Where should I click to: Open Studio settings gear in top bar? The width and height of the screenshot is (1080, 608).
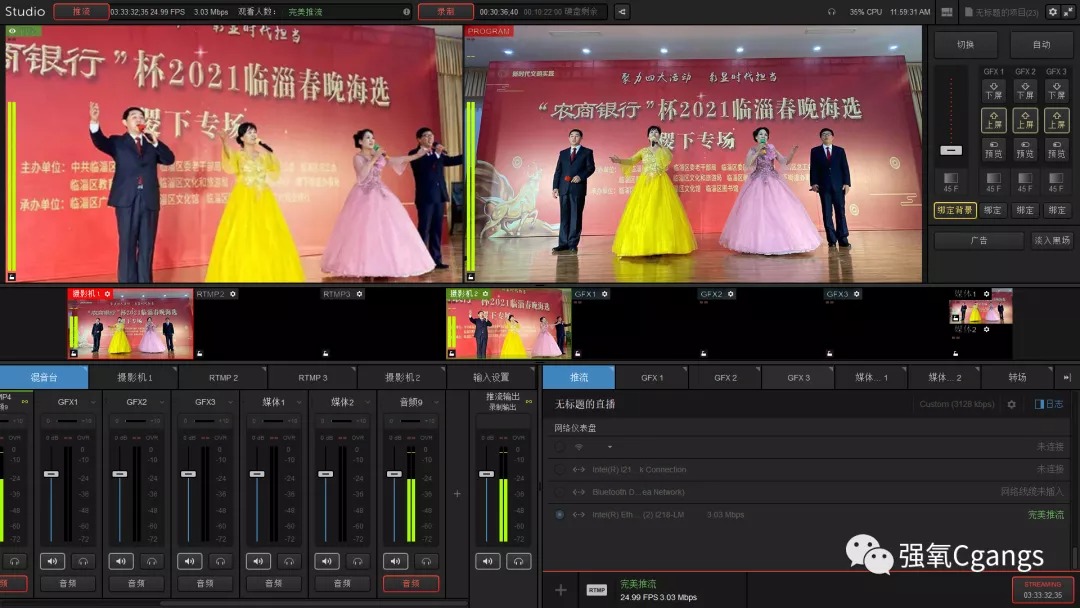point(1052,12)
